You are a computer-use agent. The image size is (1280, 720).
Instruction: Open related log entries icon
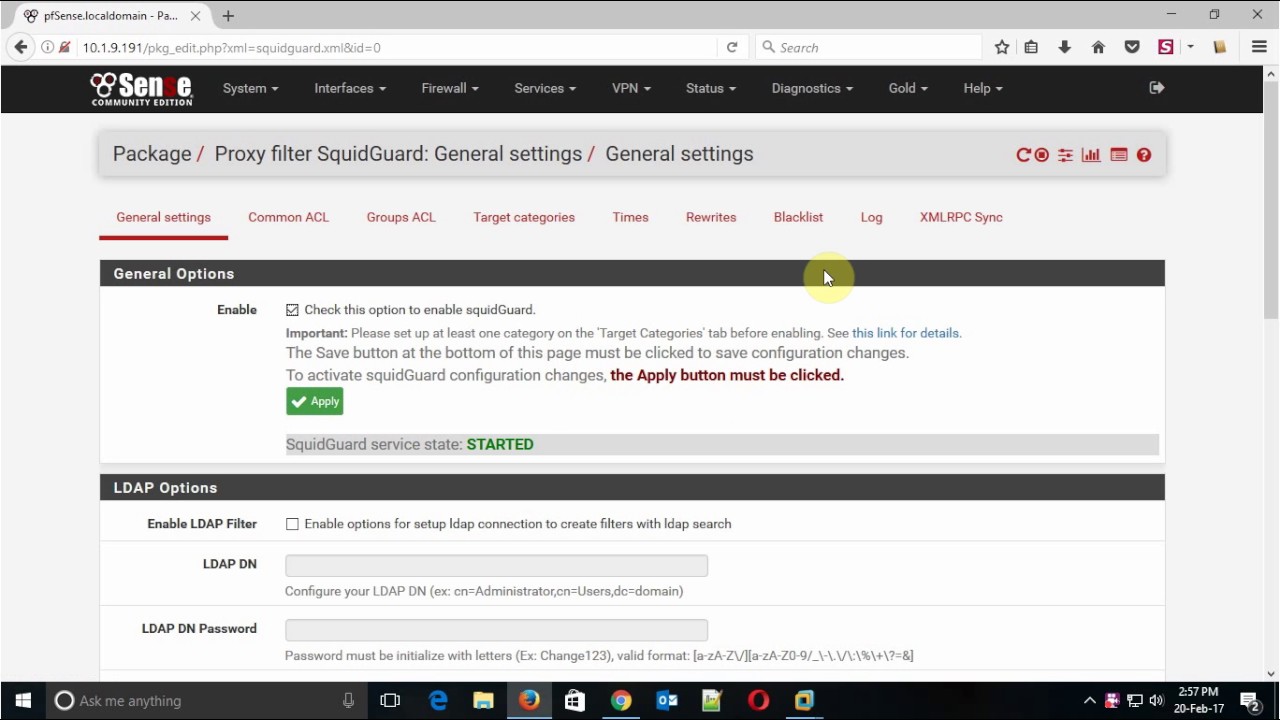click(x=1119, y=155)
